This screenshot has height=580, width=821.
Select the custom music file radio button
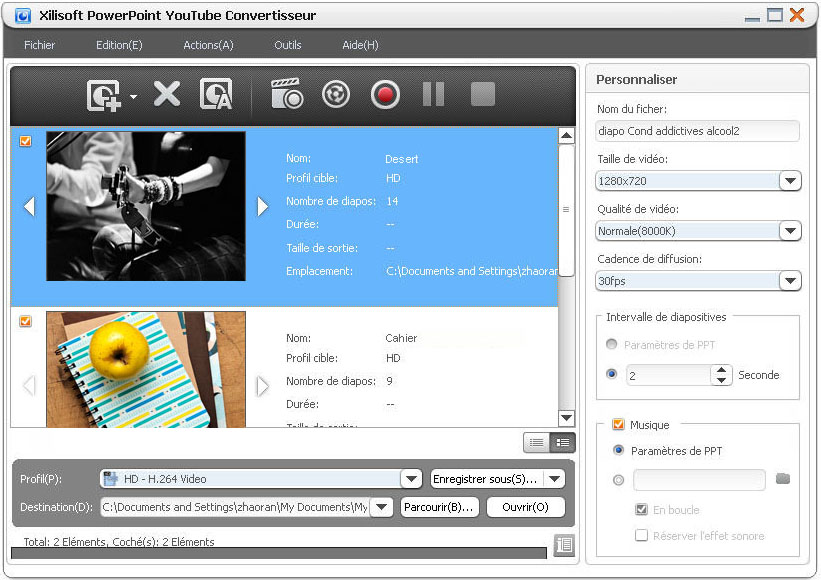618,479
